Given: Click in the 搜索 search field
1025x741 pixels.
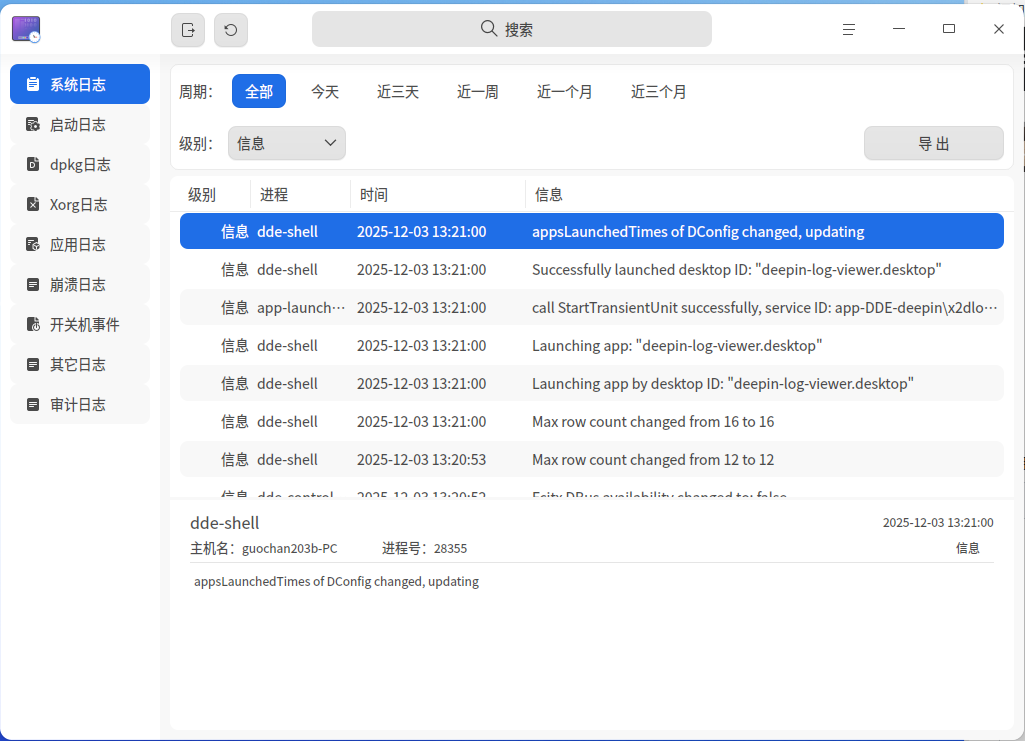Looking at the screenshot, I should [512, 29].
